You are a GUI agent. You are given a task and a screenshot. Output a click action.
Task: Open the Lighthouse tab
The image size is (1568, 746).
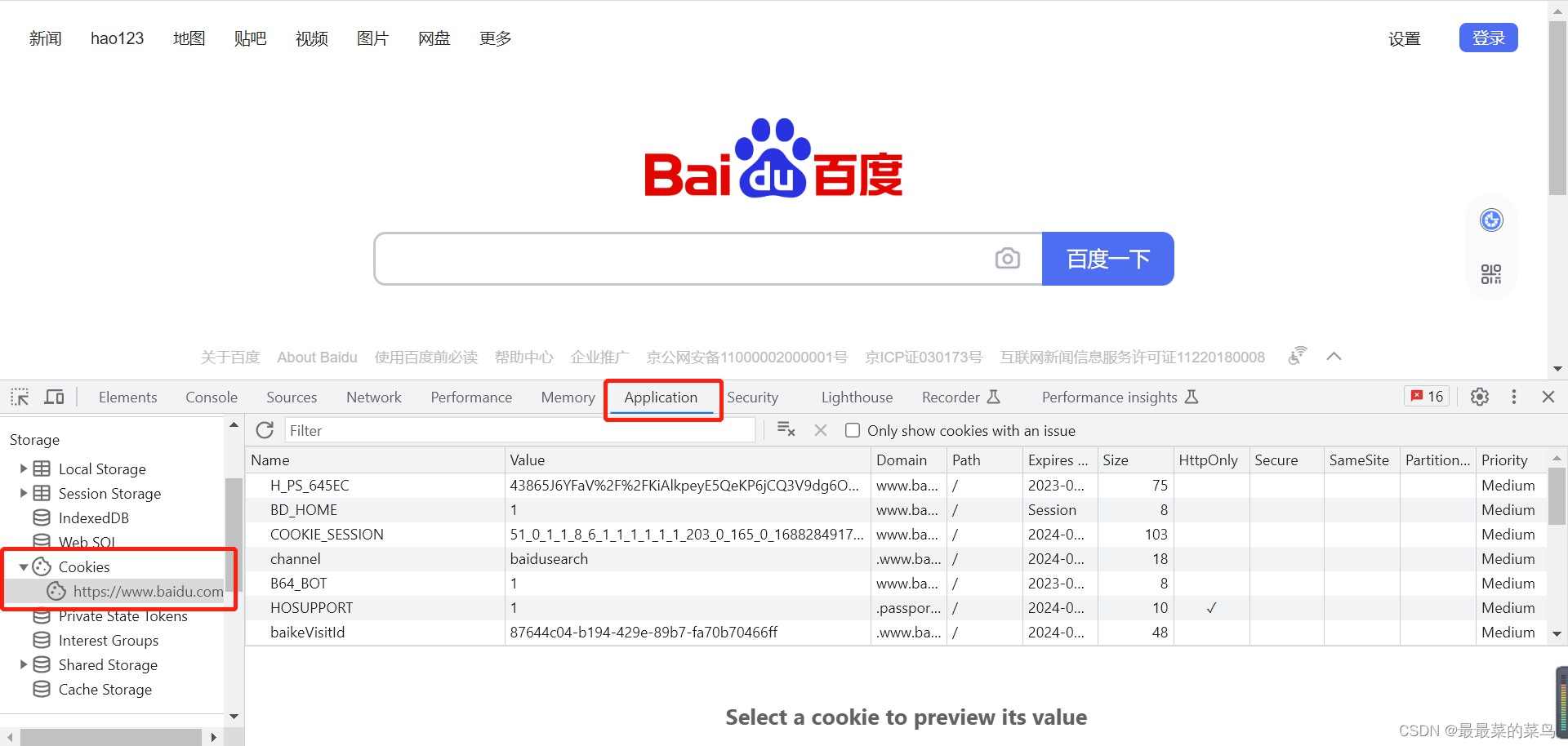click(857, 397)
